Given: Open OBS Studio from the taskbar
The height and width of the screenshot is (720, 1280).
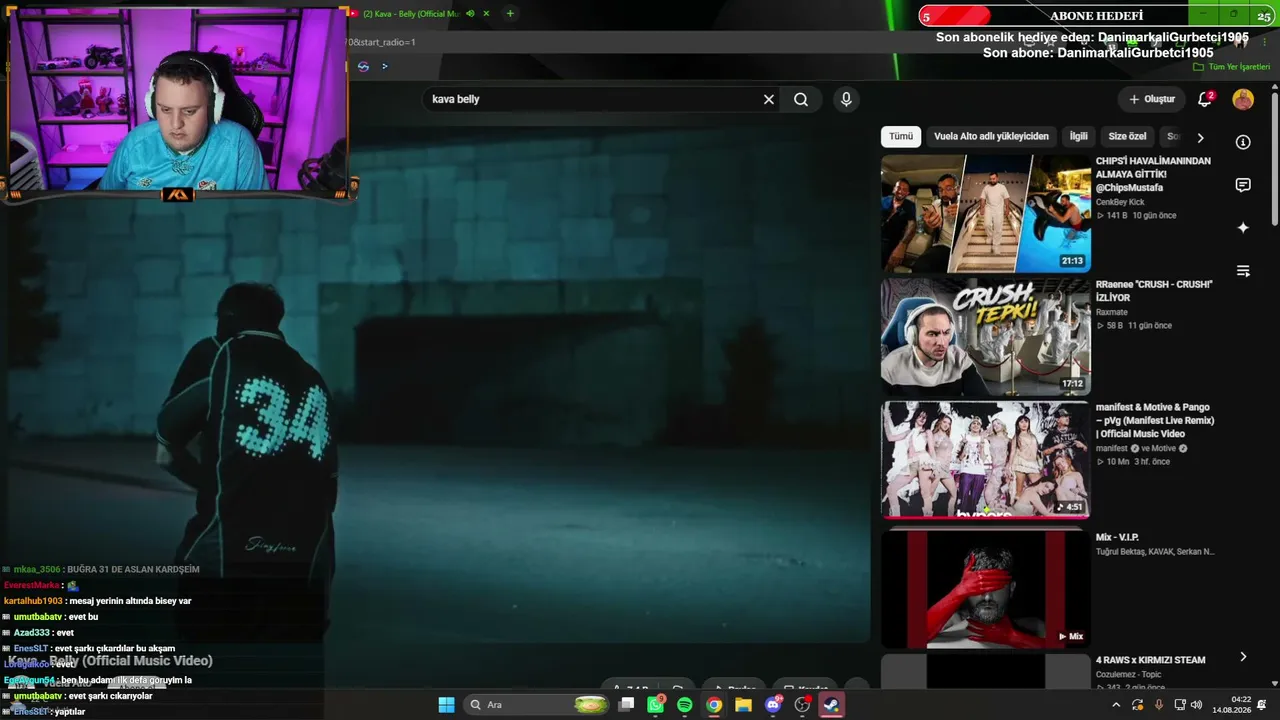Looking at the screenshot, I should (802, 705).
